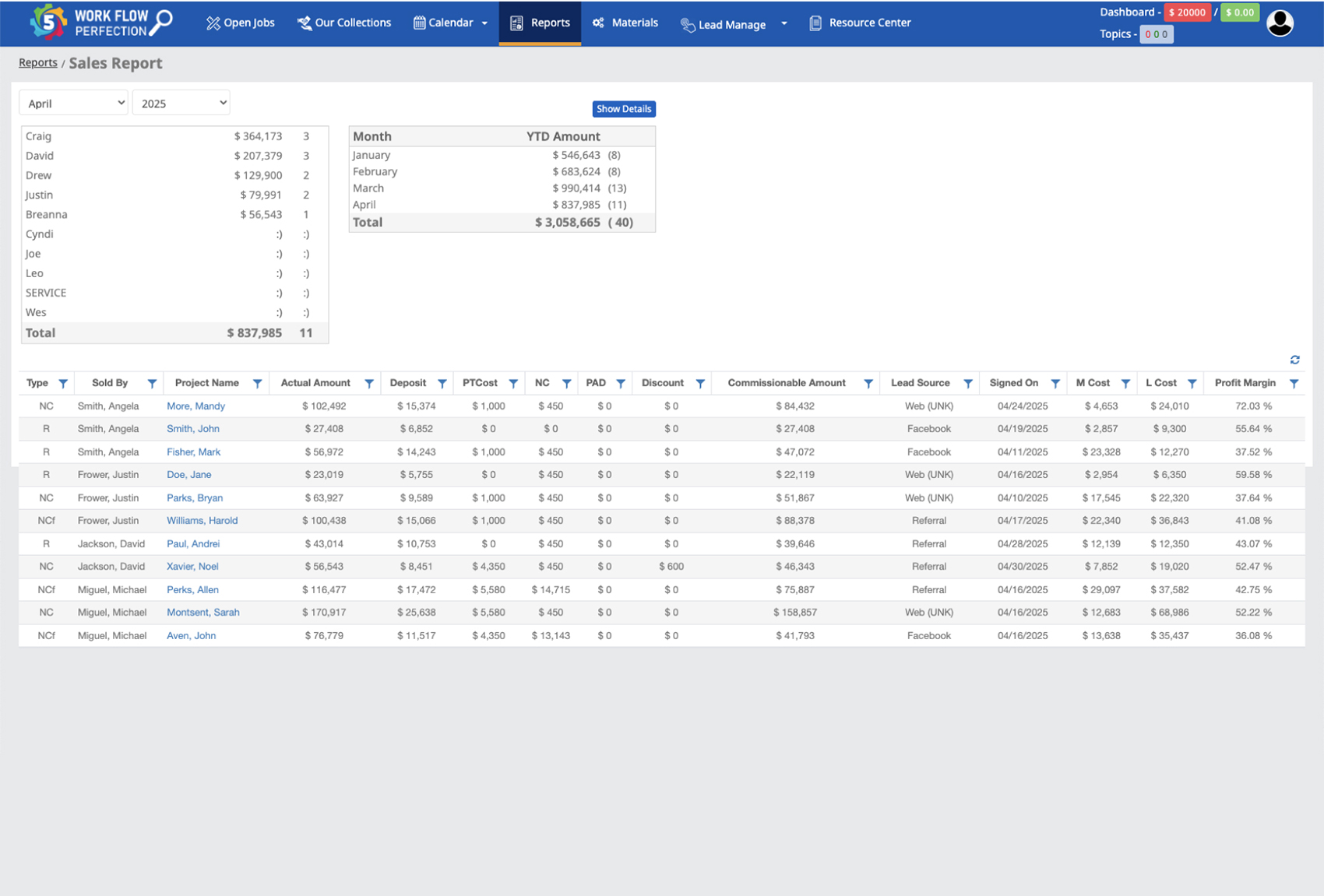The image size is (1324, 896).
Task: Click the Work Flow Perfection logo
Action: 100,23
